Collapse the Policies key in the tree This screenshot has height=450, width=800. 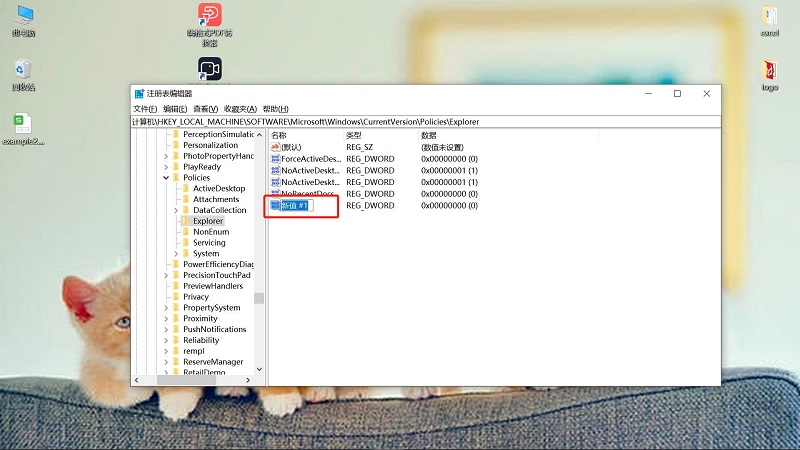pos(166,178)
